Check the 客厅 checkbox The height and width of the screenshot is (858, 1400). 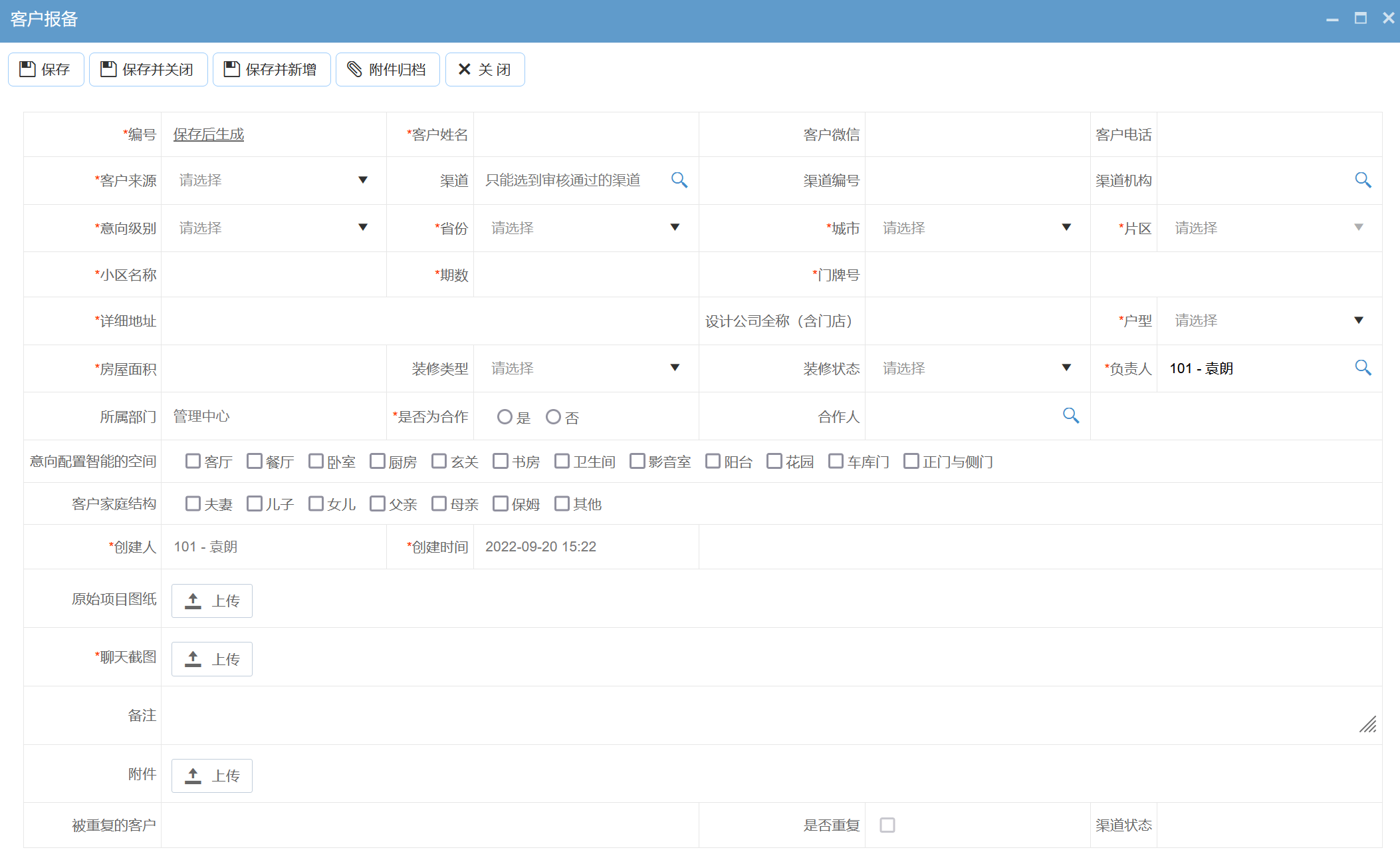pos(193,461)
